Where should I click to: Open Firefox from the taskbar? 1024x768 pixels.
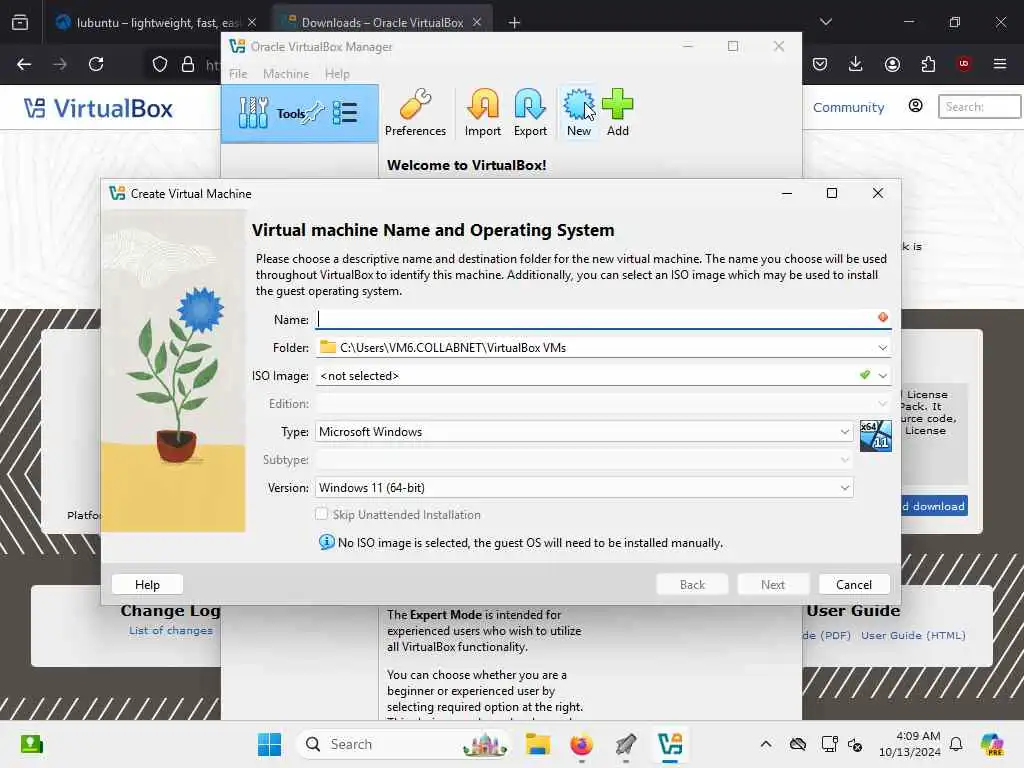pyautogui.click(x=581, y=744)
